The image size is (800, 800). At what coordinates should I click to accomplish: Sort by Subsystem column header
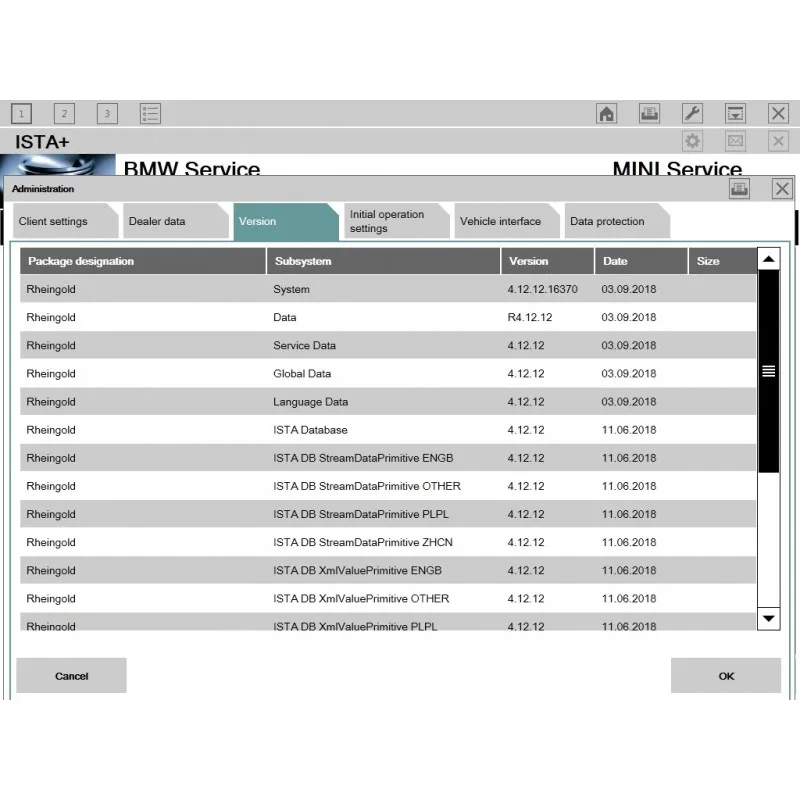pyautogui.click(x=383, y=261)
